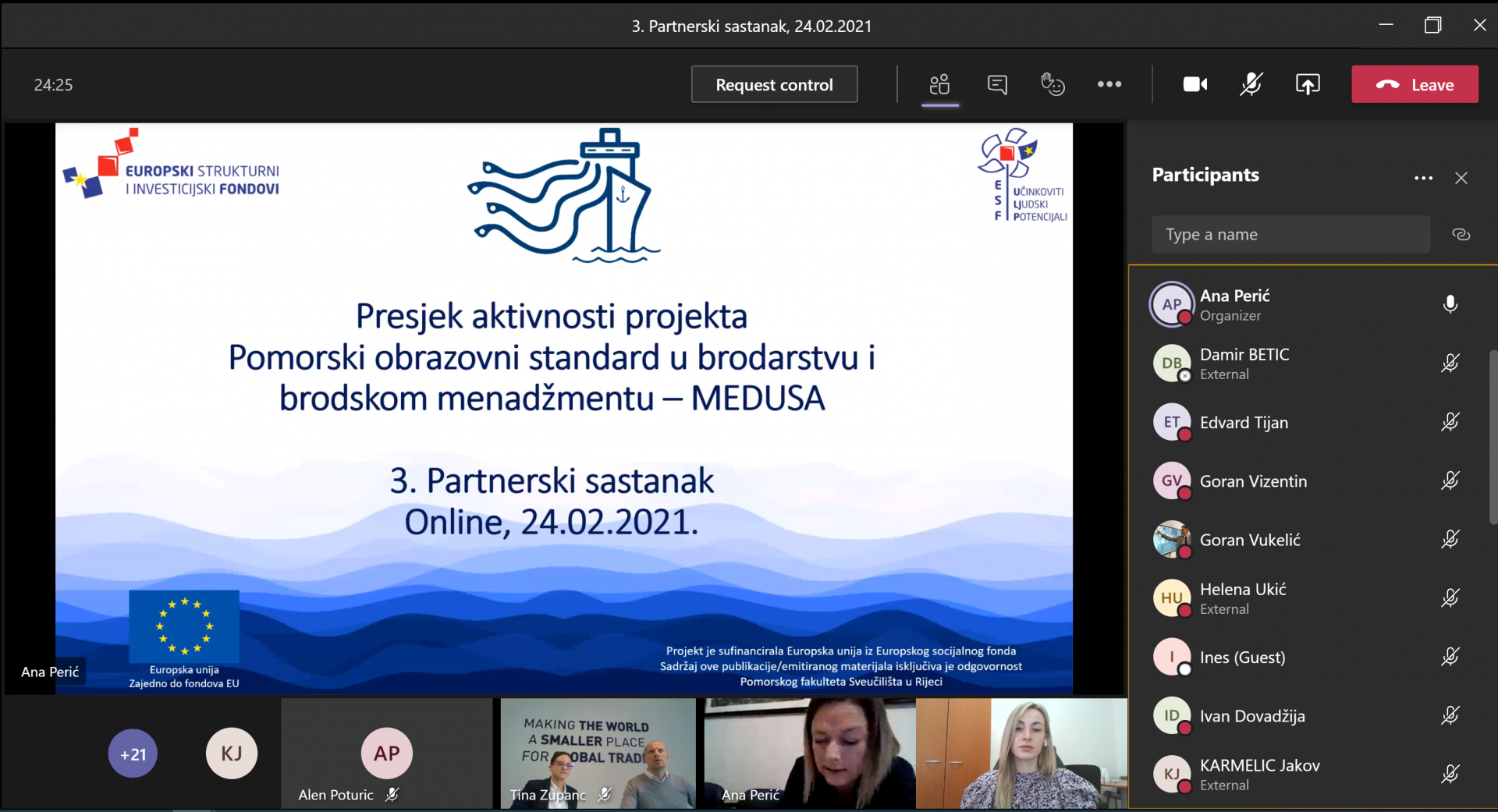Open Participants panel more options menu

click(1423, 179)
